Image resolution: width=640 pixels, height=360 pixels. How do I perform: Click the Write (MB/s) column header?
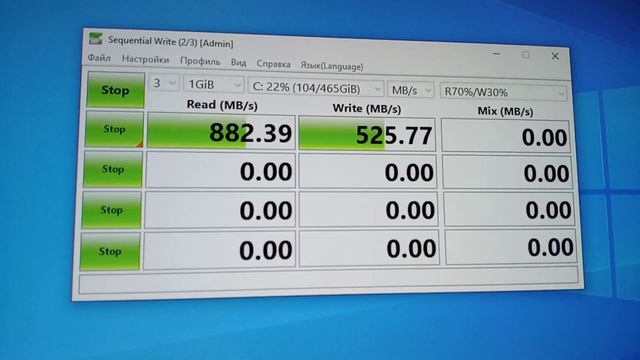(367, 109)
